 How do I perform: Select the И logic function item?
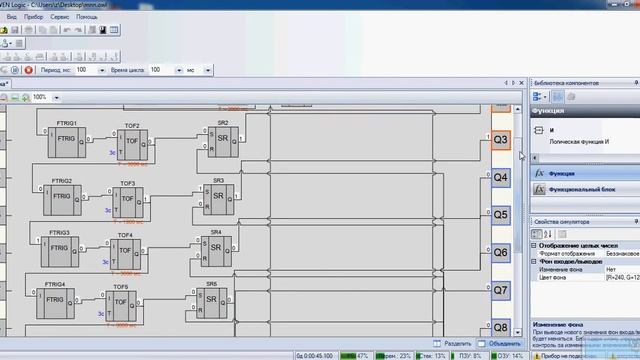point(585,136)
